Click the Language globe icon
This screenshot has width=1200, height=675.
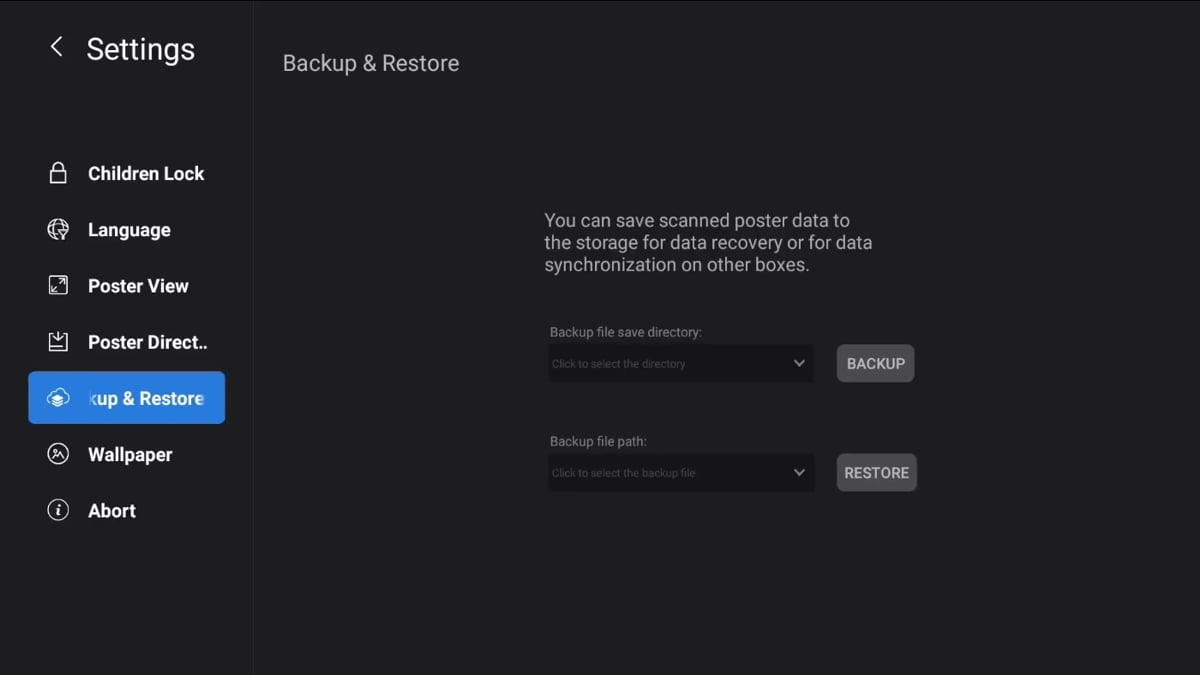pos(58,229)
